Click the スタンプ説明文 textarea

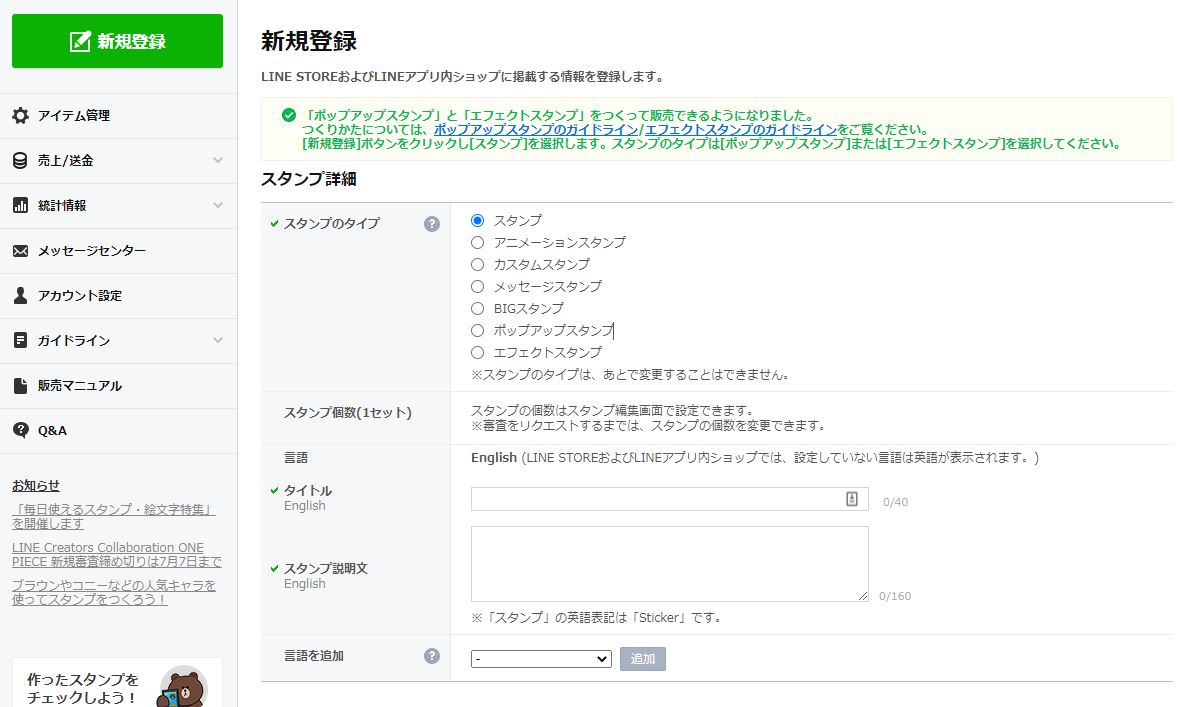(669, 564)
